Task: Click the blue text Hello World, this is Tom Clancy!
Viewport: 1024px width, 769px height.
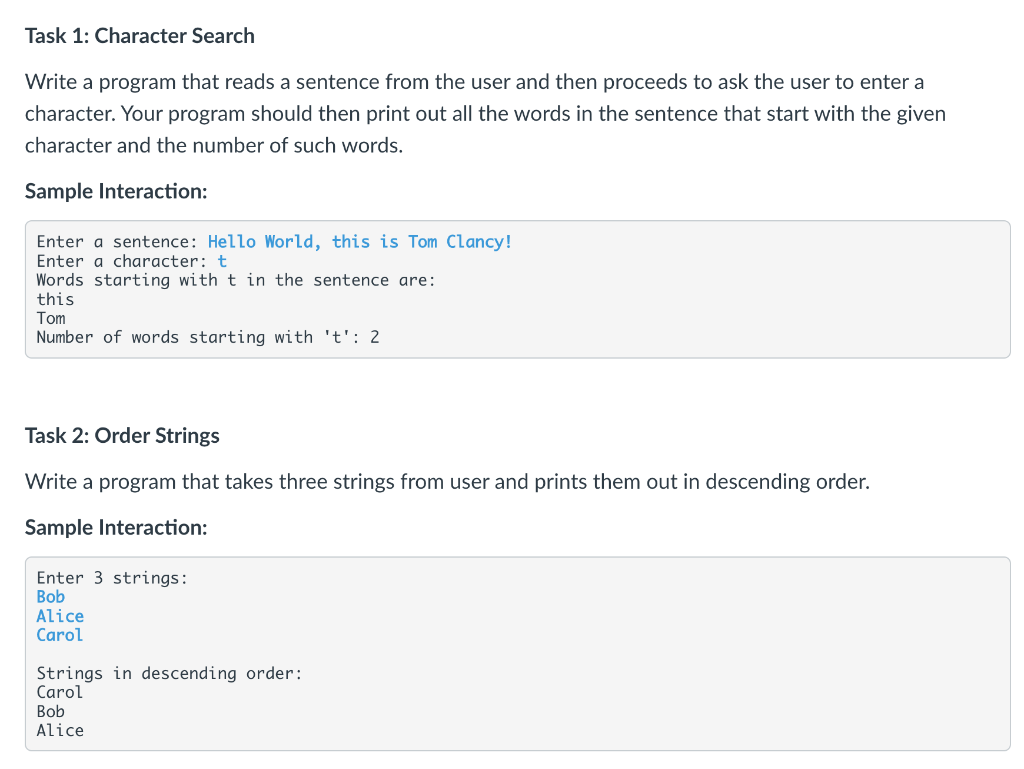Action: tap(360, 242)
